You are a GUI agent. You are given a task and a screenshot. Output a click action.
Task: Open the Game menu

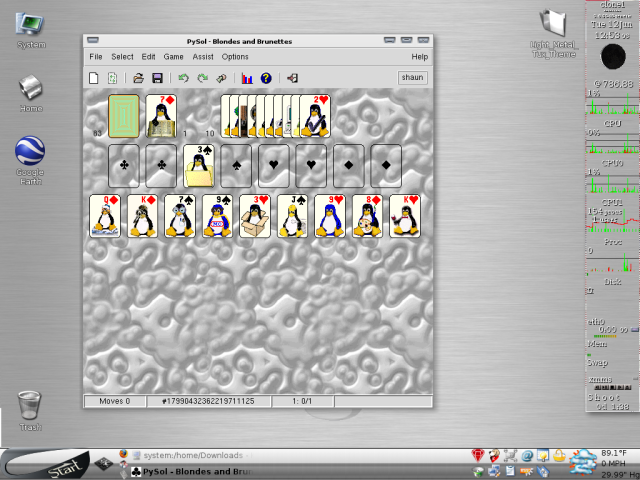[x=173, y=57]
